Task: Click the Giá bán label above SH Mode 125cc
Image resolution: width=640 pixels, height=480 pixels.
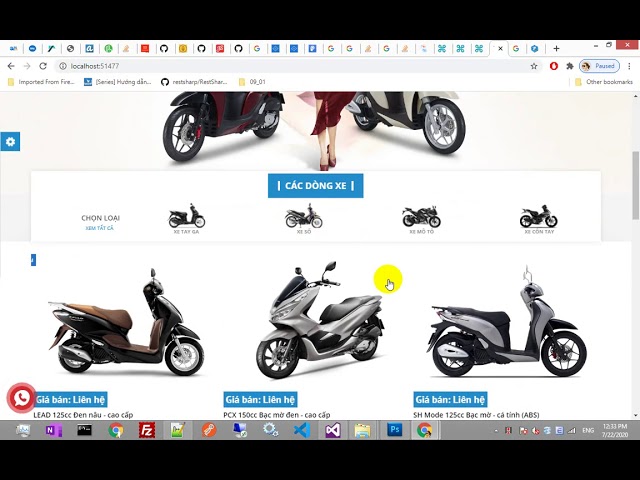Action: pyautogui.click(x=450, y=400)
